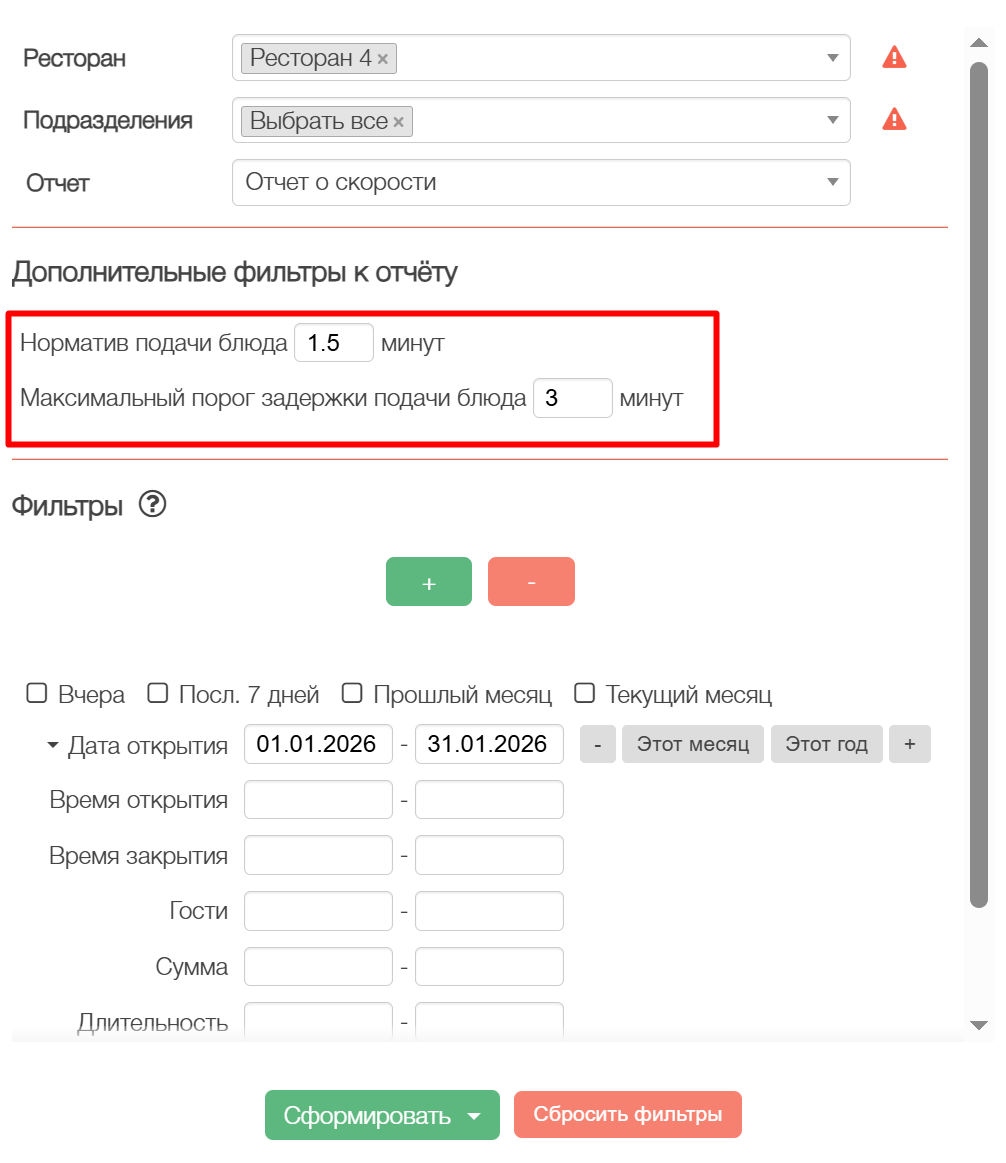Remove the Выбрать все tag
1006x1163 pixels.
398,122
